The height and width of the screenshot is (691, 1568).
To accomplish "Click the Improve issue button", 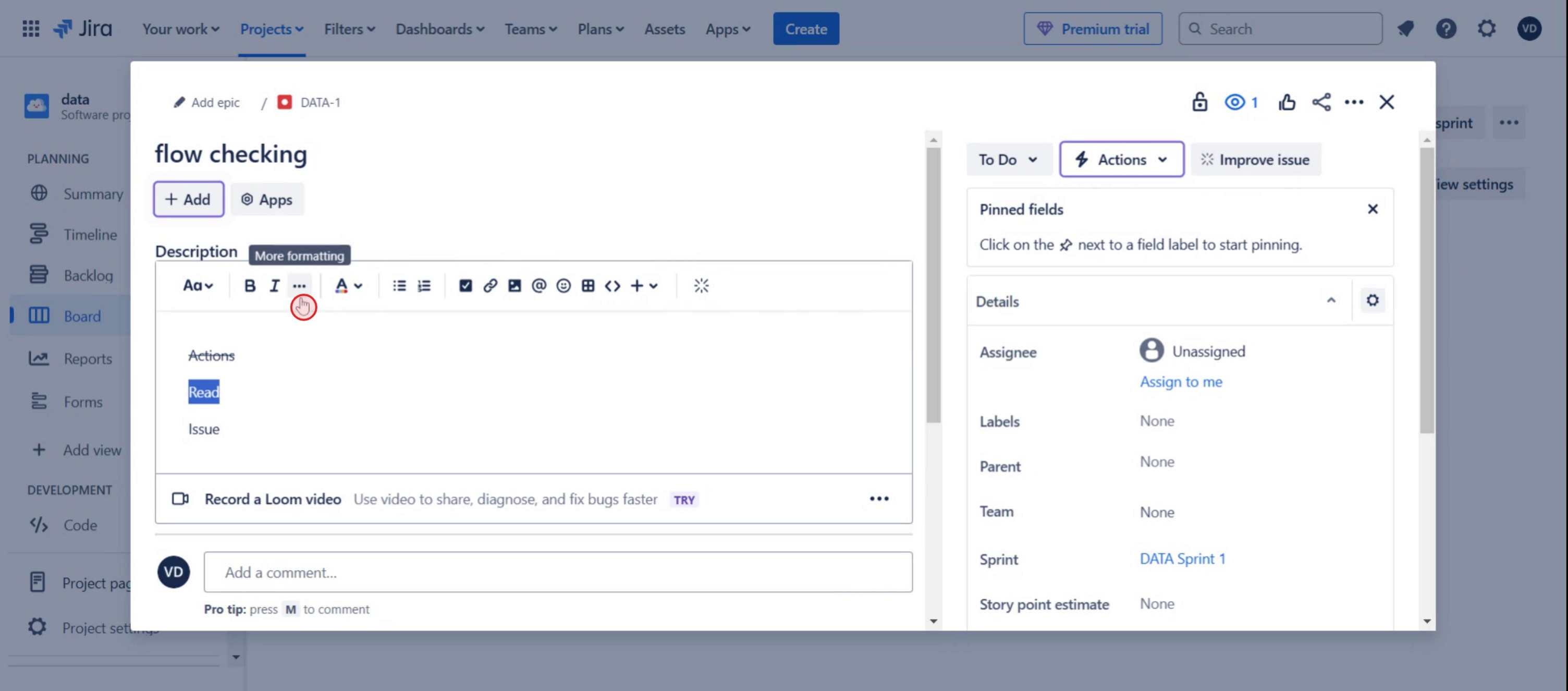I will [x=1255, y=160].
